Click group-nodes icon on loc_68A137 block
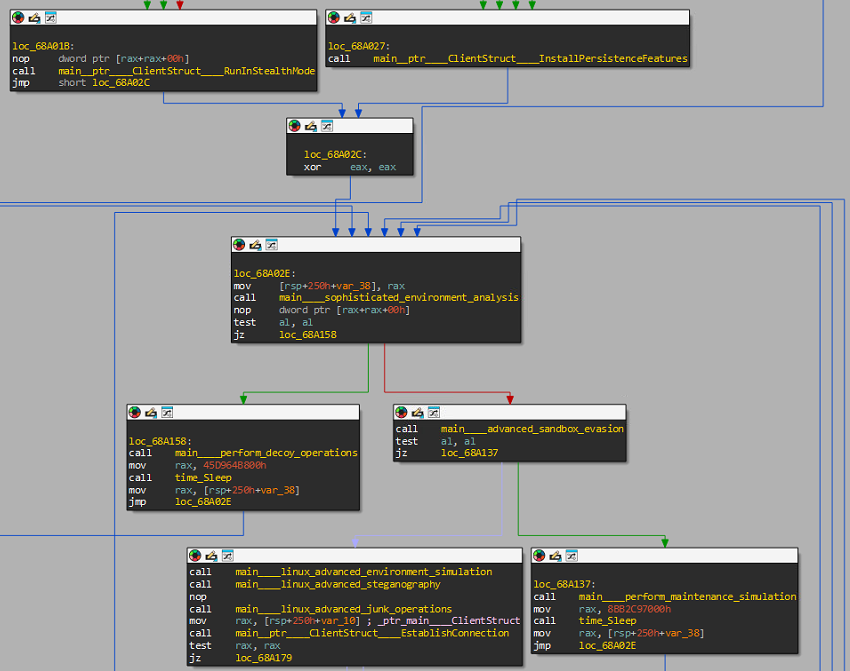 click(x=571, y=556)
